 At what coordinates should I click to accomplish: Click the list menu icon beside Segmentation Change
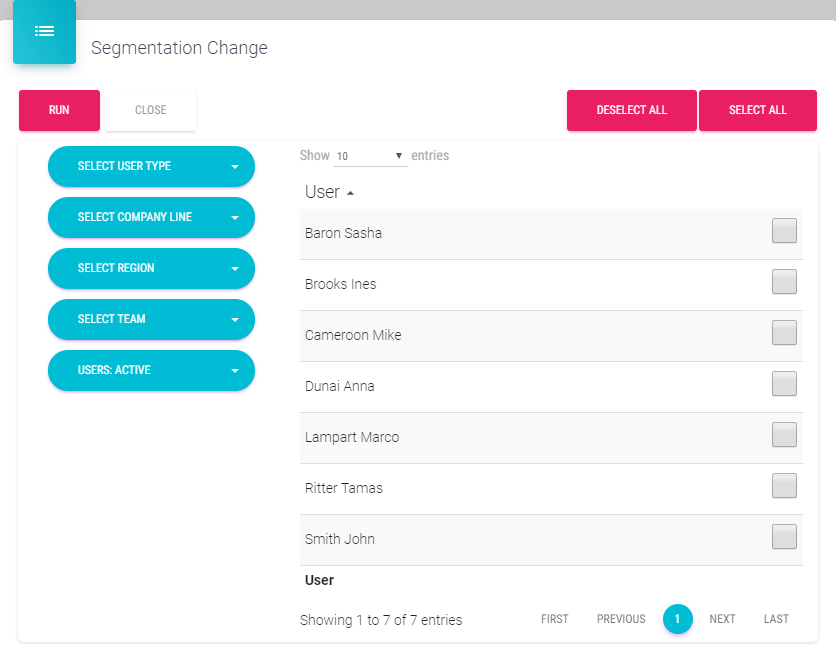point(44,31)
